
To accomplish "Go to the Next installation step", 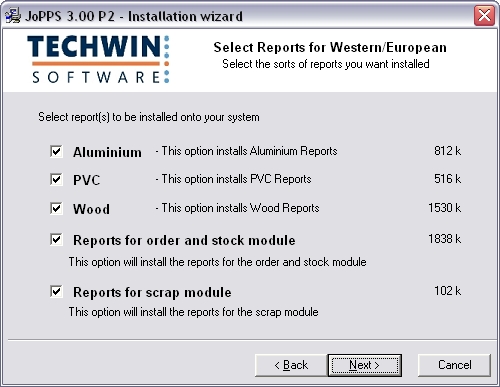I will pyautogui.click(x=365, y=365).
